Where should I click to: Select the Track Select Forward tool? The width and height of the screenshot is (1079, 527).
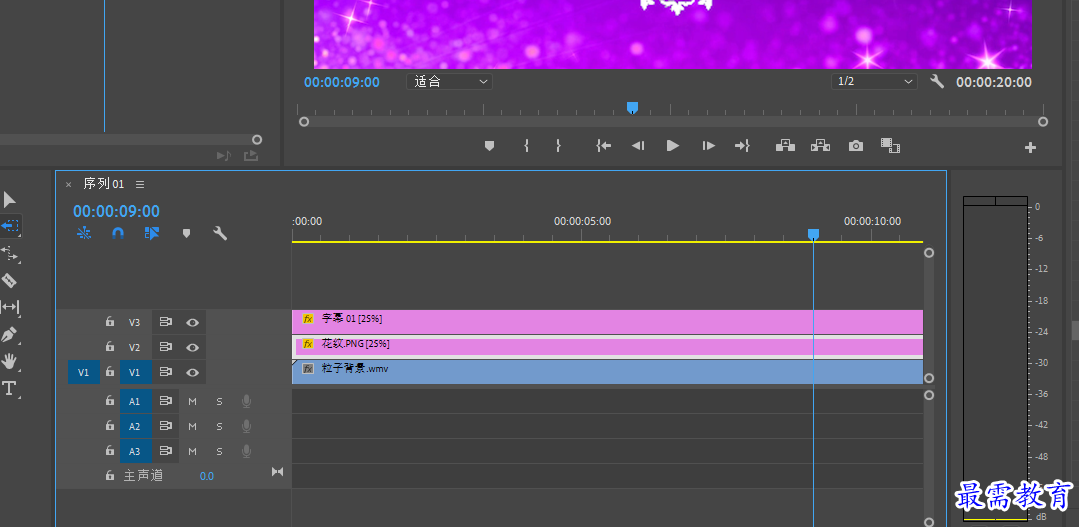[10, 225]
